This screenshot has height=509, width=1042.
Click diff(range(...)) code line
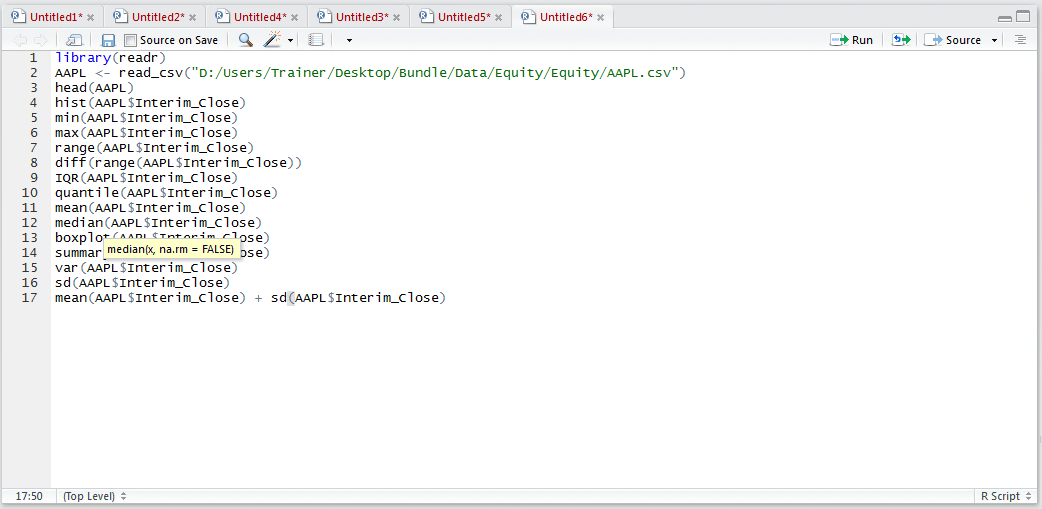click(179, 162)
